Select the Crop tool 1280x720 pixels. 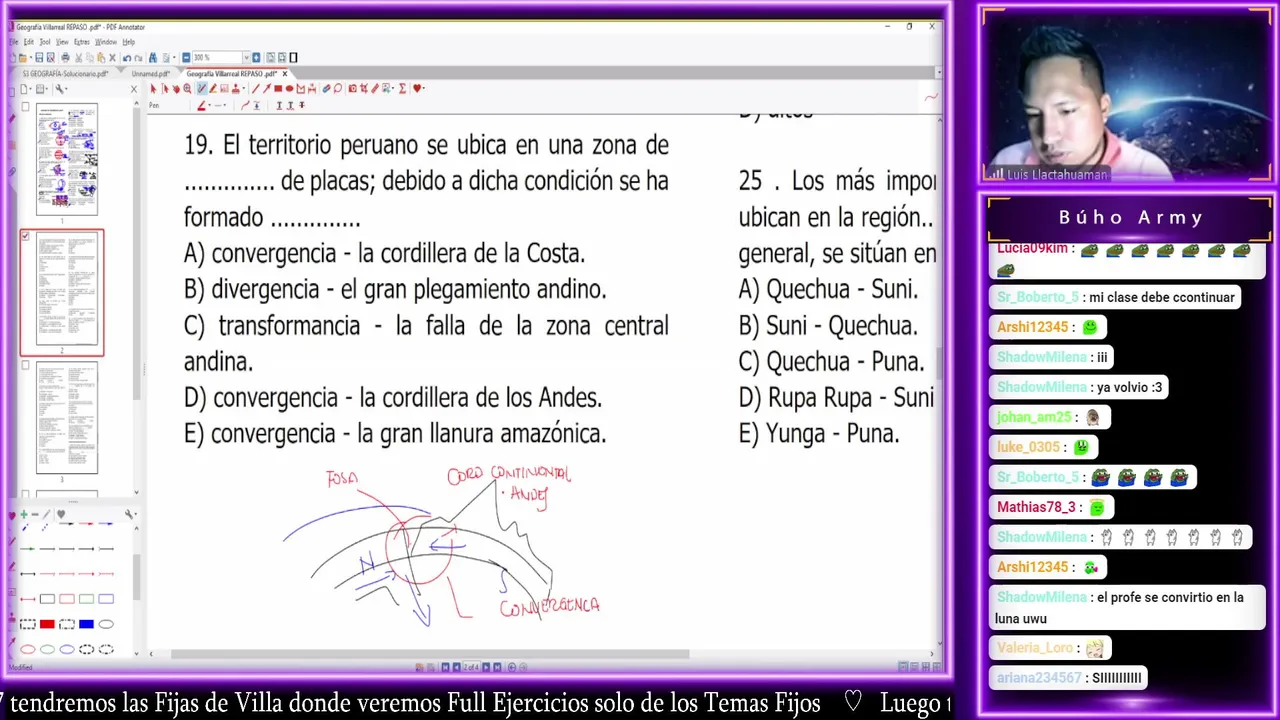click(x=363, y=88)
